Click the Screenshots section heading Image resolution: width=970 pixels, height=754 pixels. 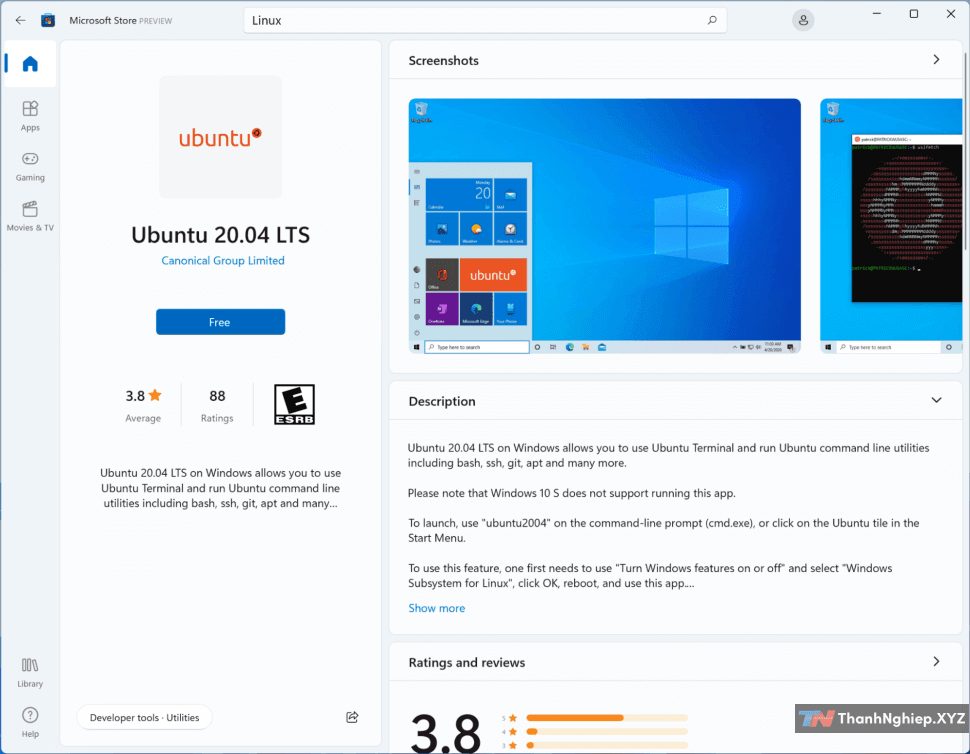click(x=444, y=60)
